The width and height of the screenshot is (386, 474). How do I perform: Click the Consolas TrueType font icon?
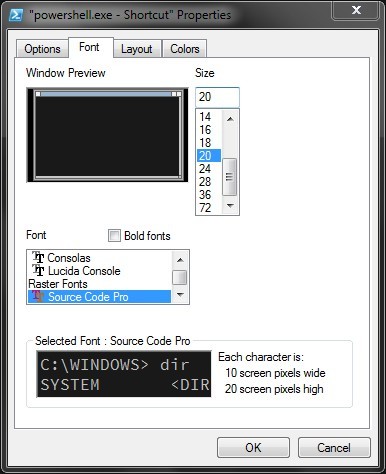(38, 257)
